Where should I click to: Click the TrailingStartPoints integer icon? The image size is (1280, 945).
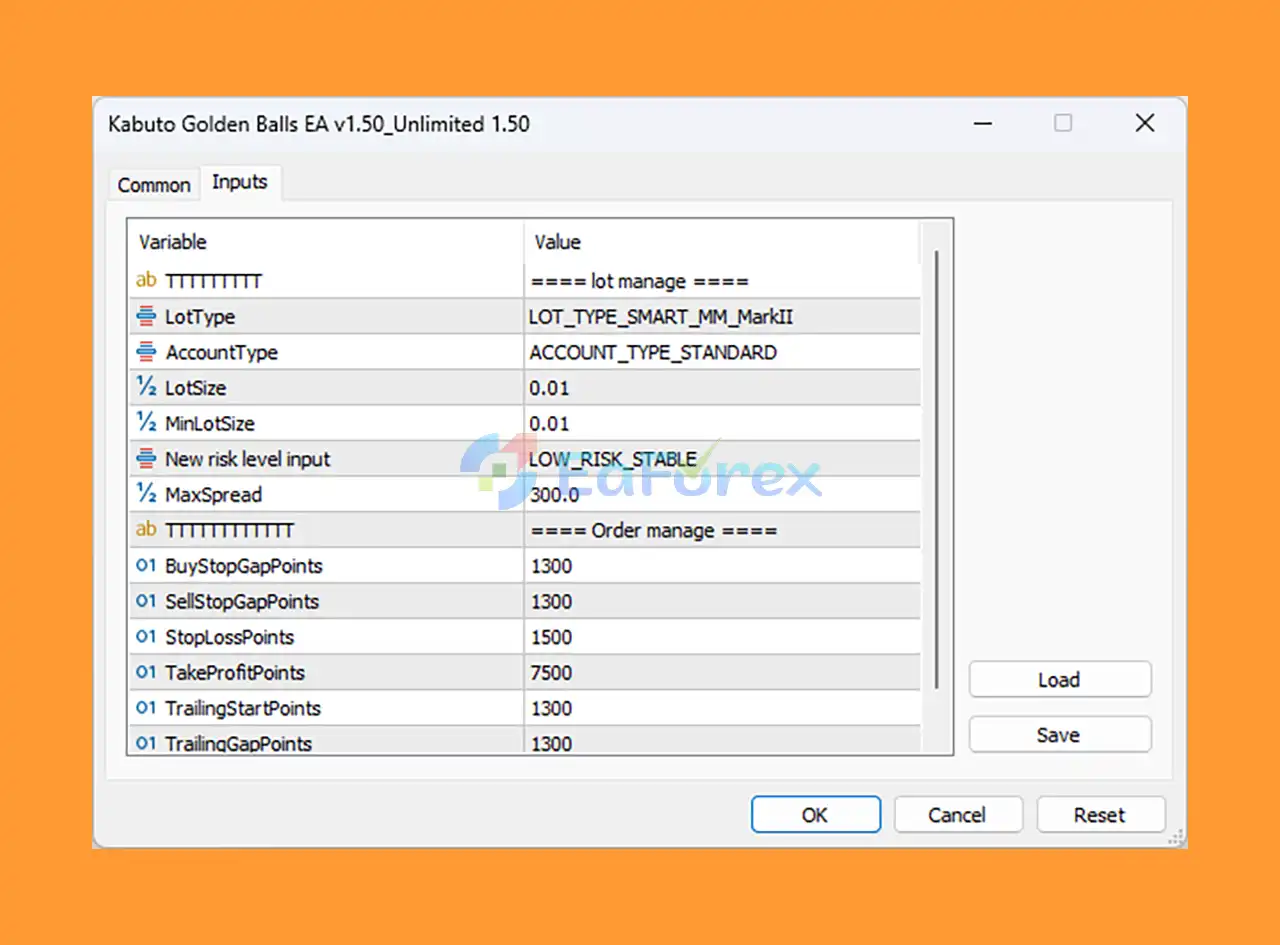tap(146, 708)
